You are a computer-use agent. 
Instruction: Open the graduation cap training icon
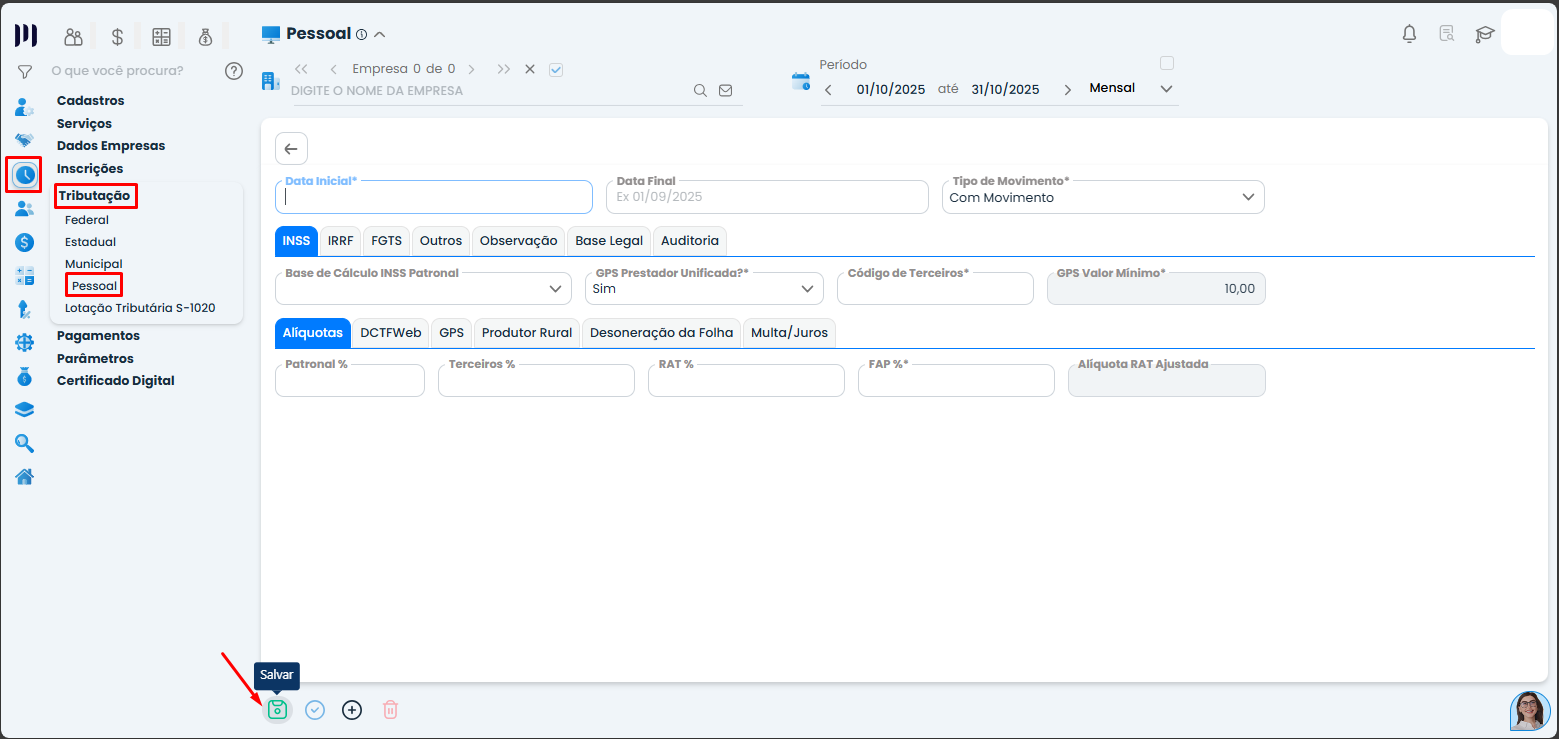coord(1484,34)
